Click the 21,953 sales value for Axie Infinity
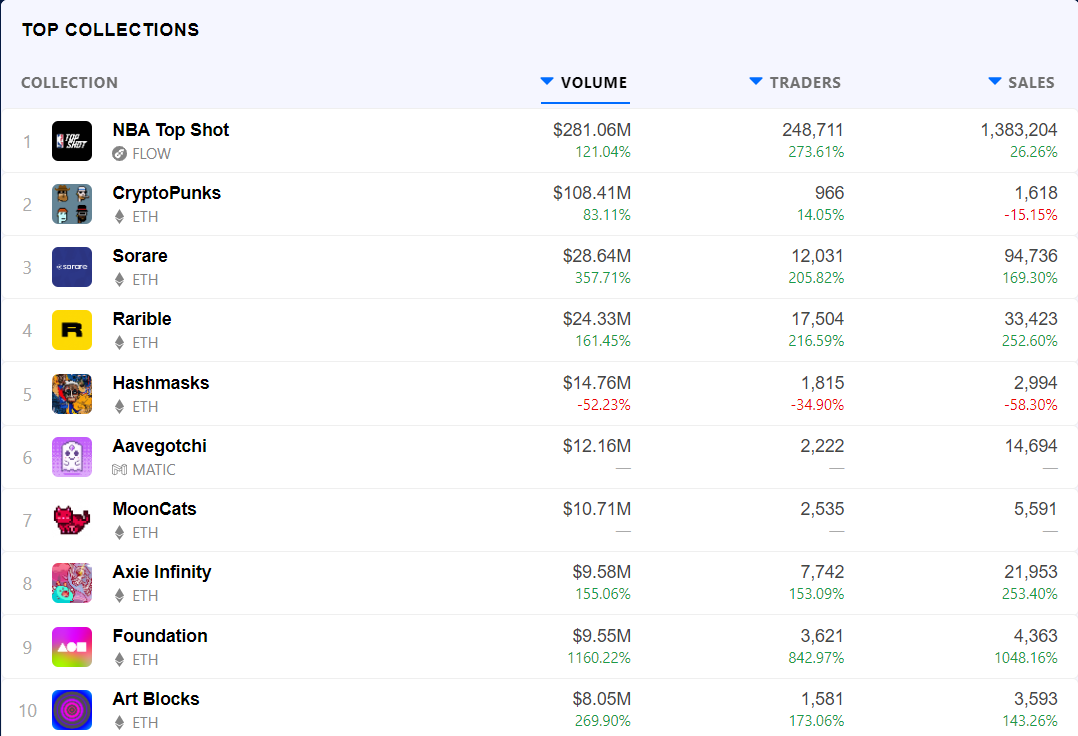Screen dimensions: 1078x736 1031,572
